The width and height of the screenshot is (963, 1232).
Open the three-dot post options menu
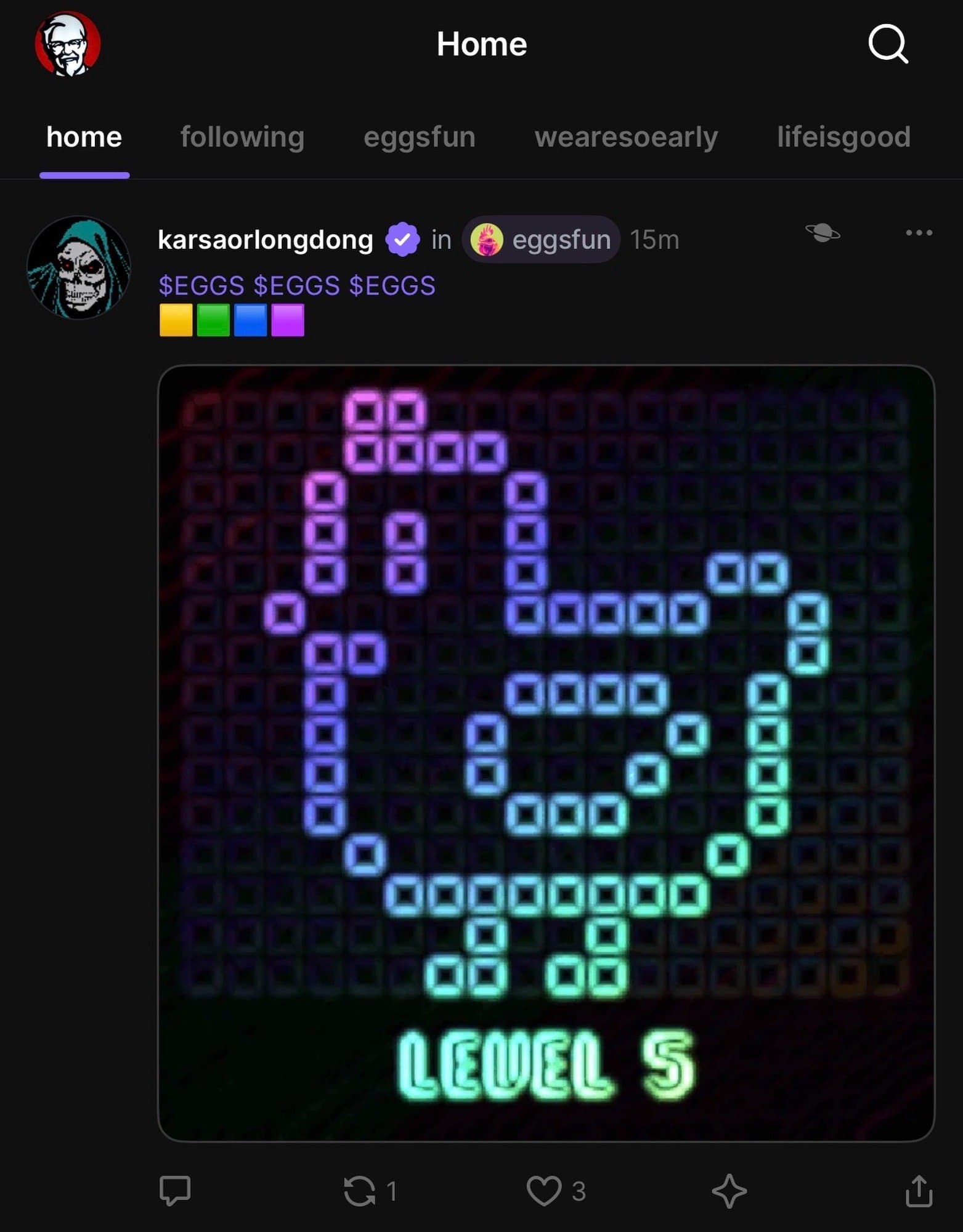pyautogui.click(x=919, y=233)
